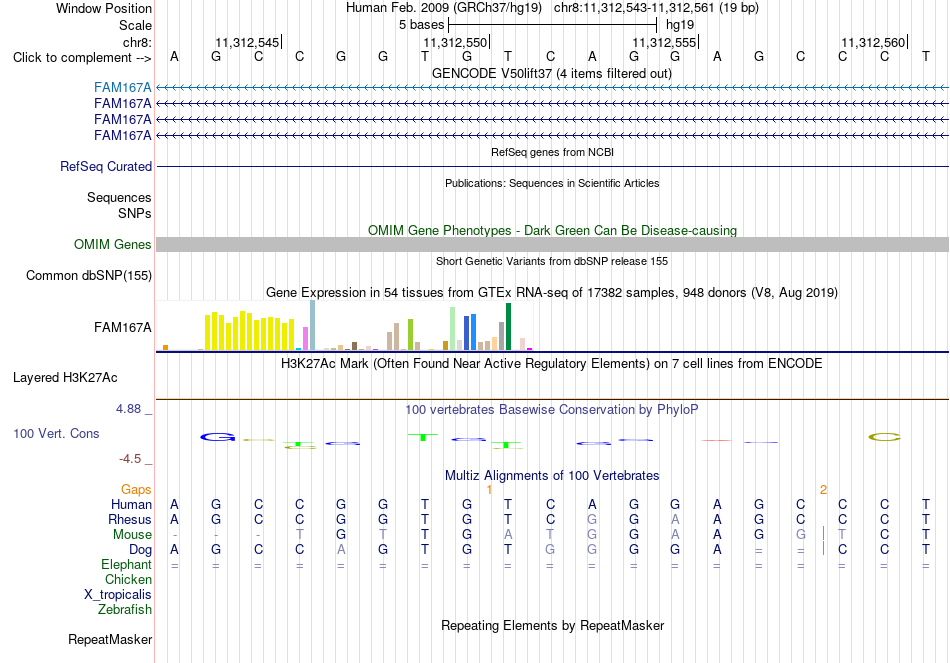Click the Rhesus alignment row label
The height and width of the screenshot is (663, 950).
click(130, 520)
